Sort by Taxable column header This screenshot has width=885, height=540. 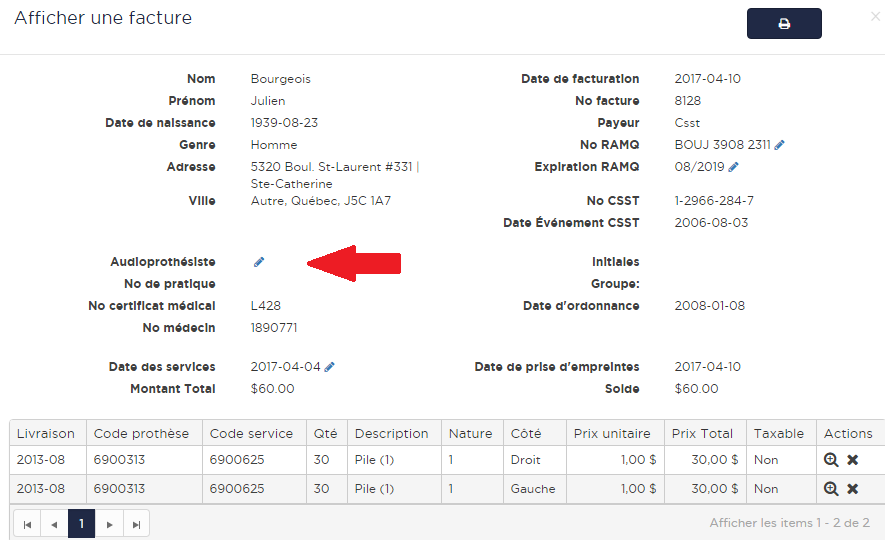pyautogui.click(x=779, y=433)
